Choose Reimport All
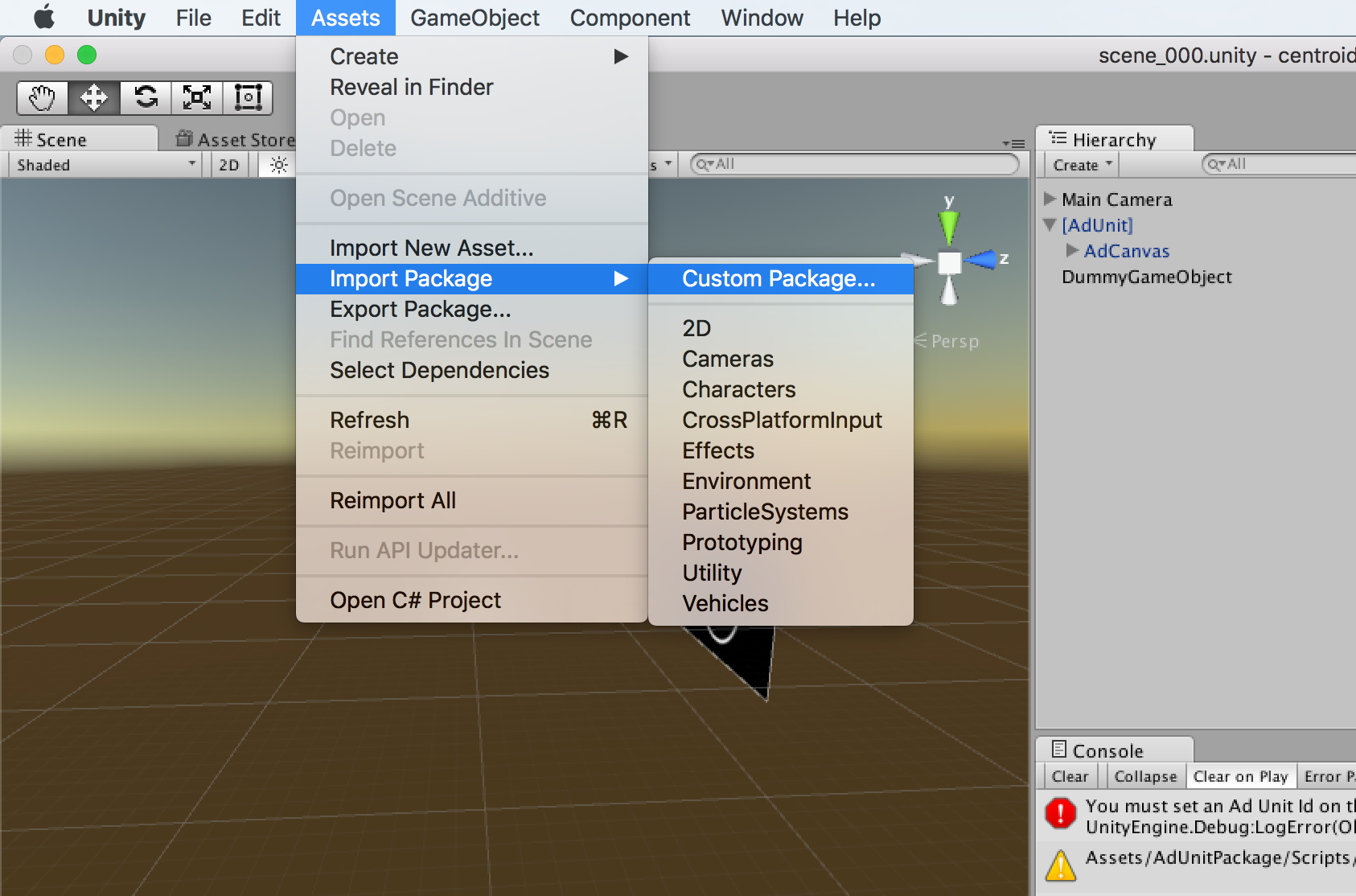This screenshot has height=896, width=1356. coord(472,500)
